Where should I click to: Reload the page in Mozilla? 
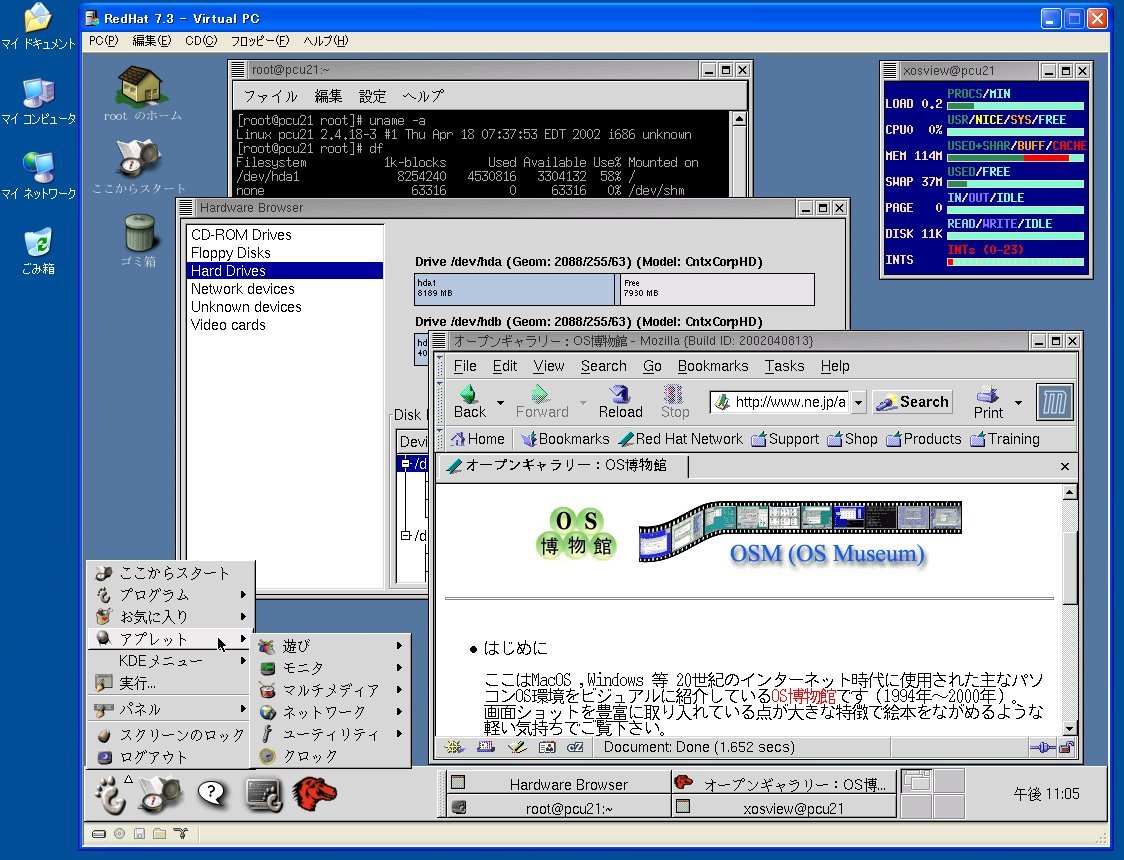pyautogui.click(x=620, y=401)
